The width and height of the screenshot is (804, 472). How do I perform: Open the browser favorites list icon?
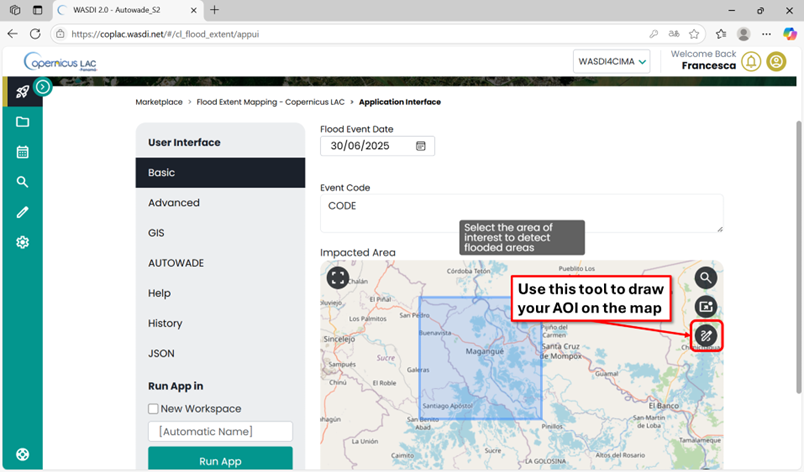721,34
